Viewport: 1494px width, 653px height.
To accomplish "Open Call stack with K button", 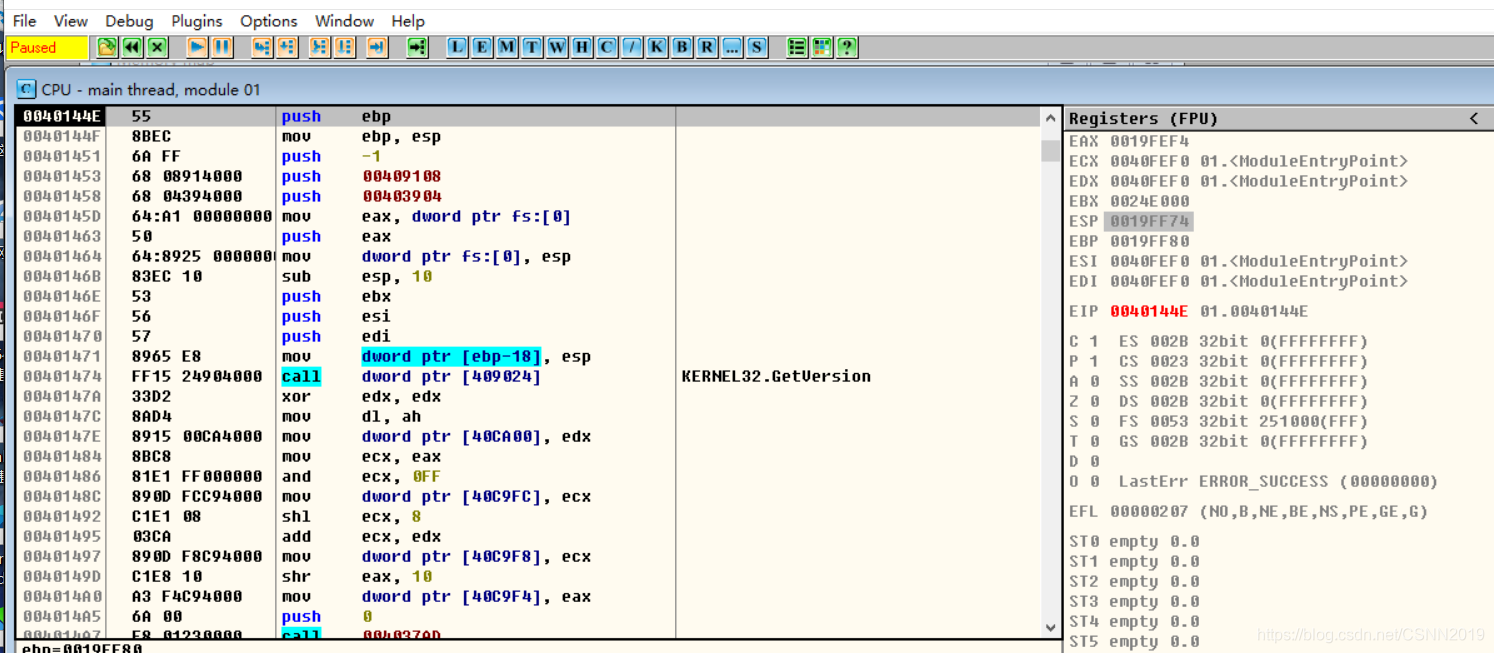I will click(x=658, y=47).
